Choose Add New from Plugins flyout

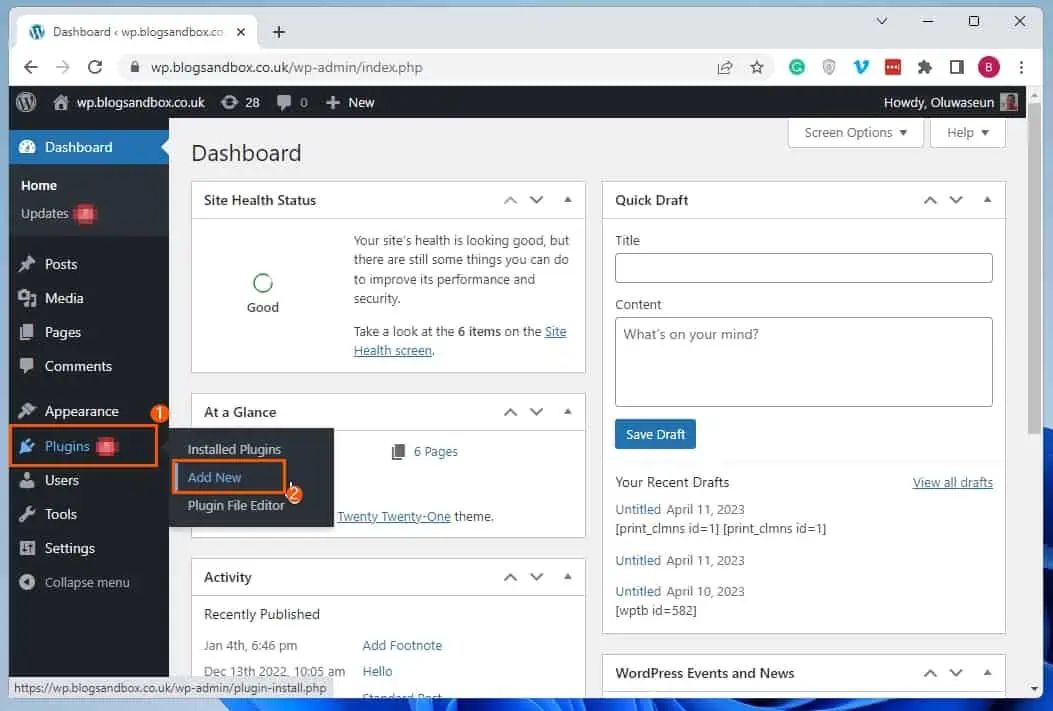point(215,477)
